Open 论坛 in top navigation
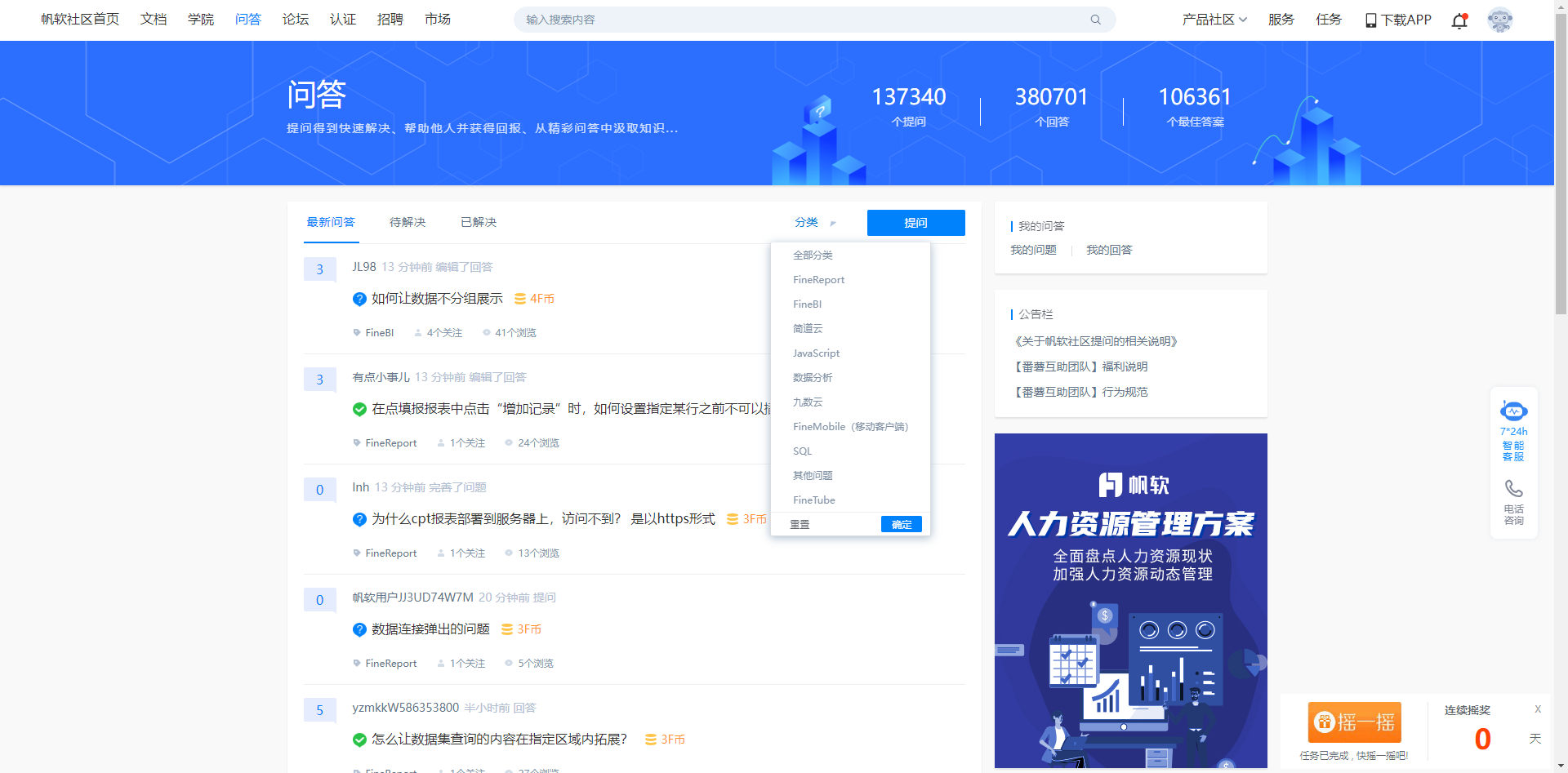Image resolution: width=1568 pixels, height=773 pixels. (296, 20)
